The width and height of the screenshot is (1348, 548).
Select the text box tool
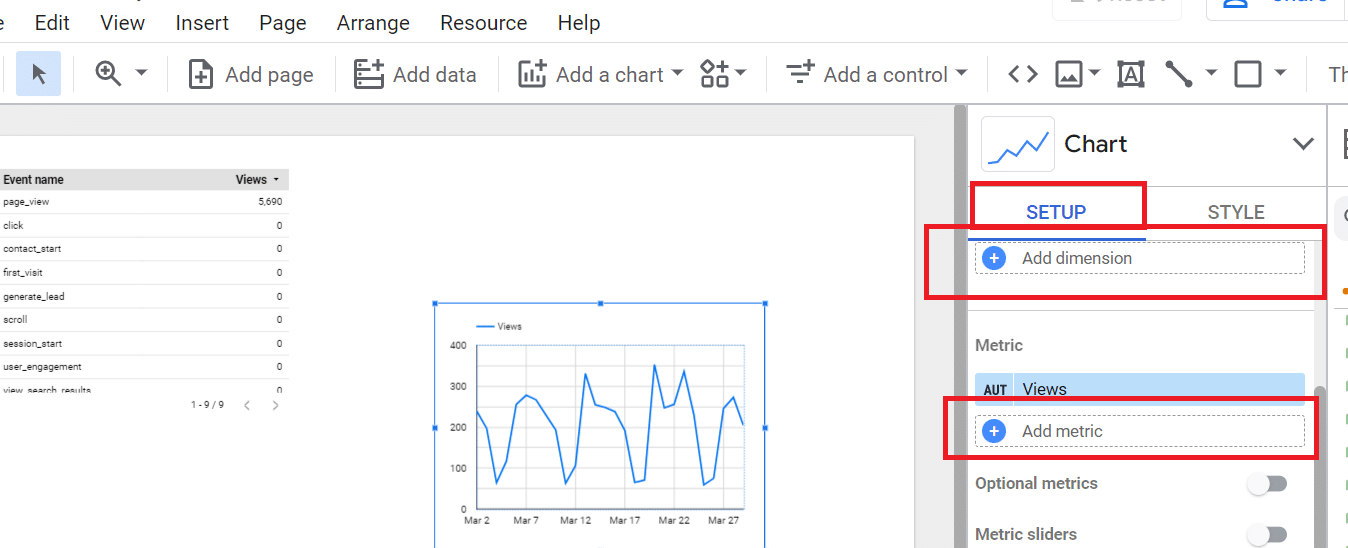(1130, 74)
